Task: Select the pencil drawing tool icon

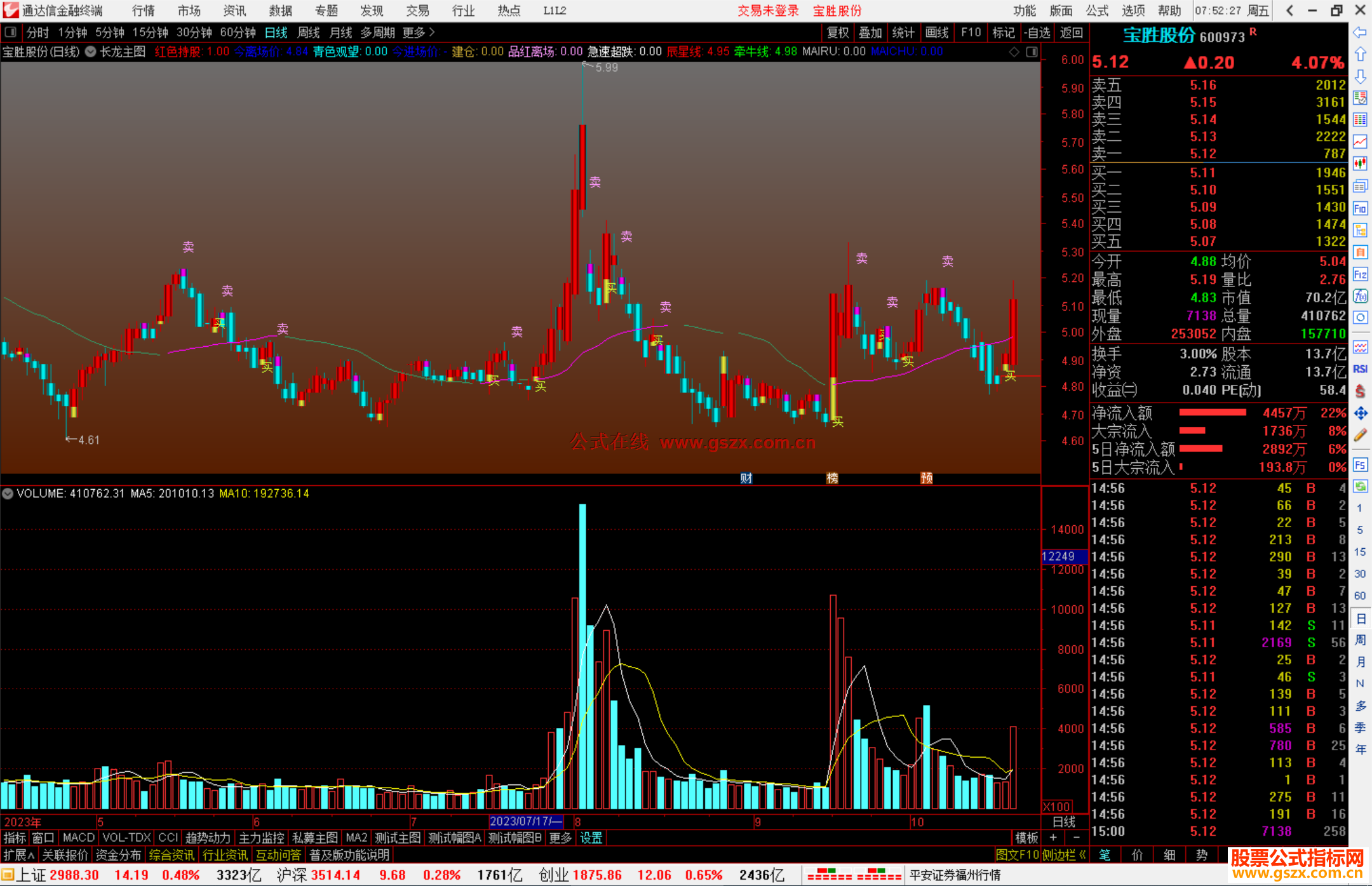Action: point(1360,435)
